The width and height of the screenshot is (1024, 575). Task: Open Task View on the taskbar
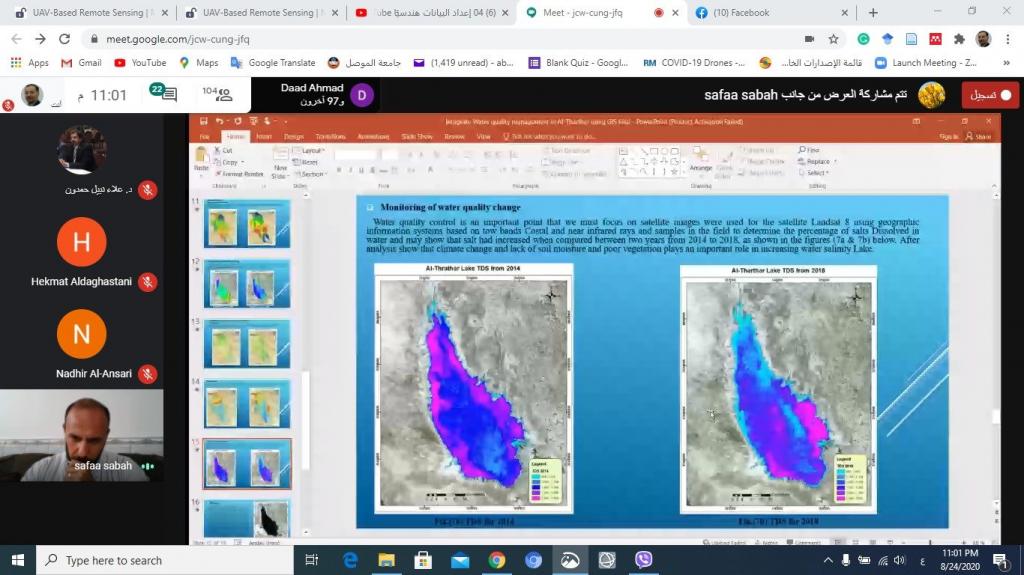pyautogui.click(x=312, y=560)
